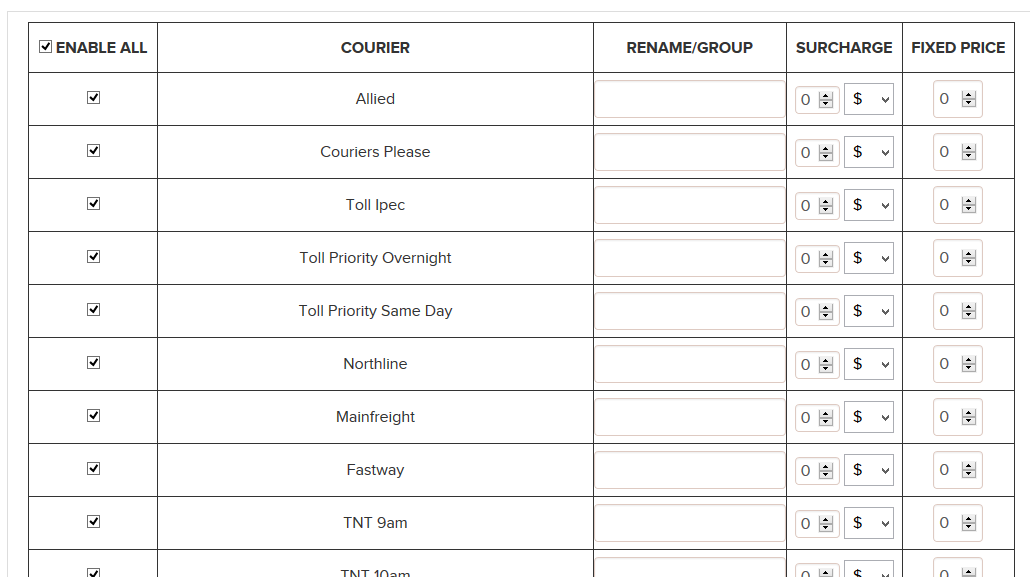Open surcharge type dropdown for Mainfreight

(868, 417)
